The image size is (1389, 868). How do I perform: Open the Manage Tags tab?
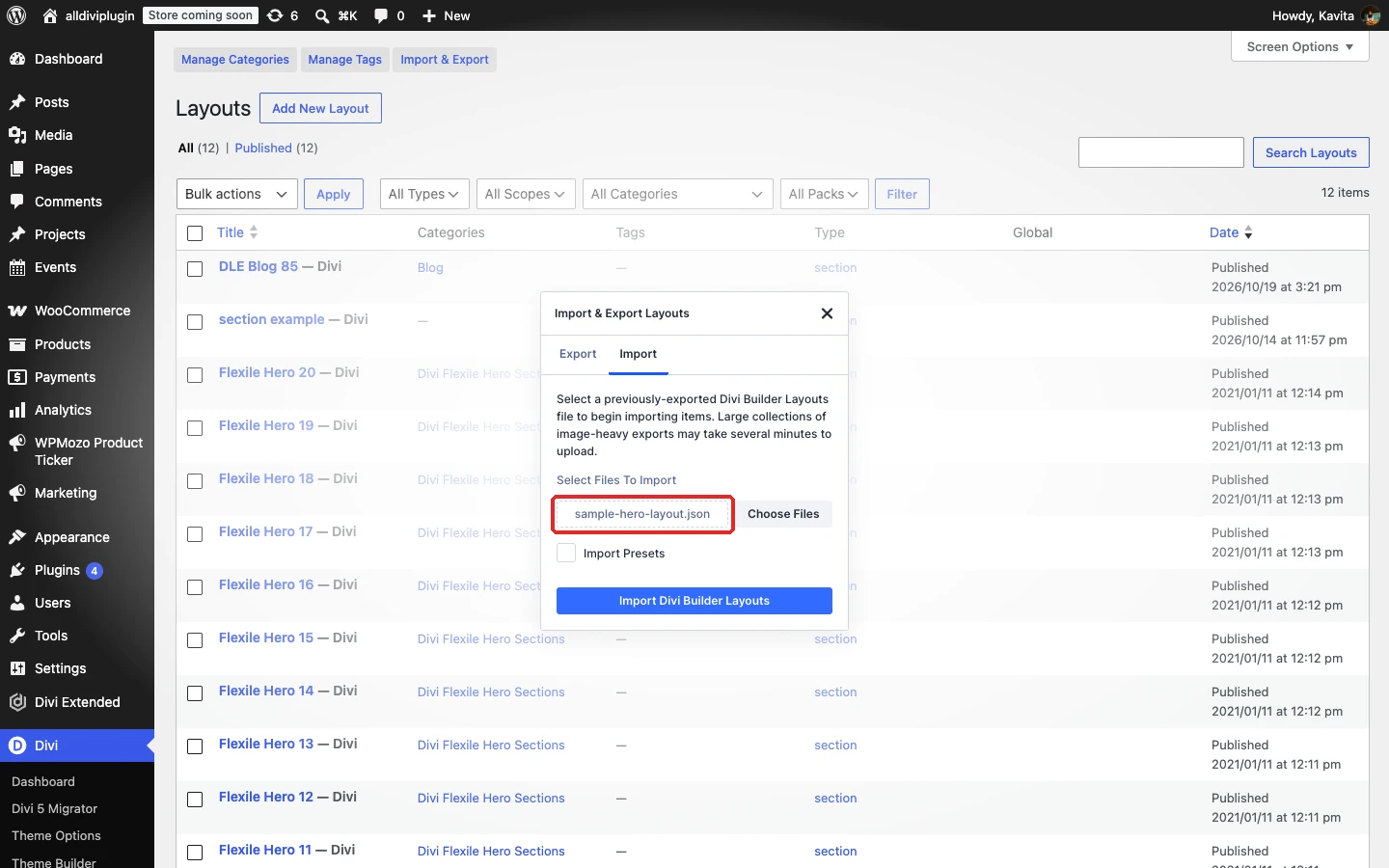[x=345, y=60]
